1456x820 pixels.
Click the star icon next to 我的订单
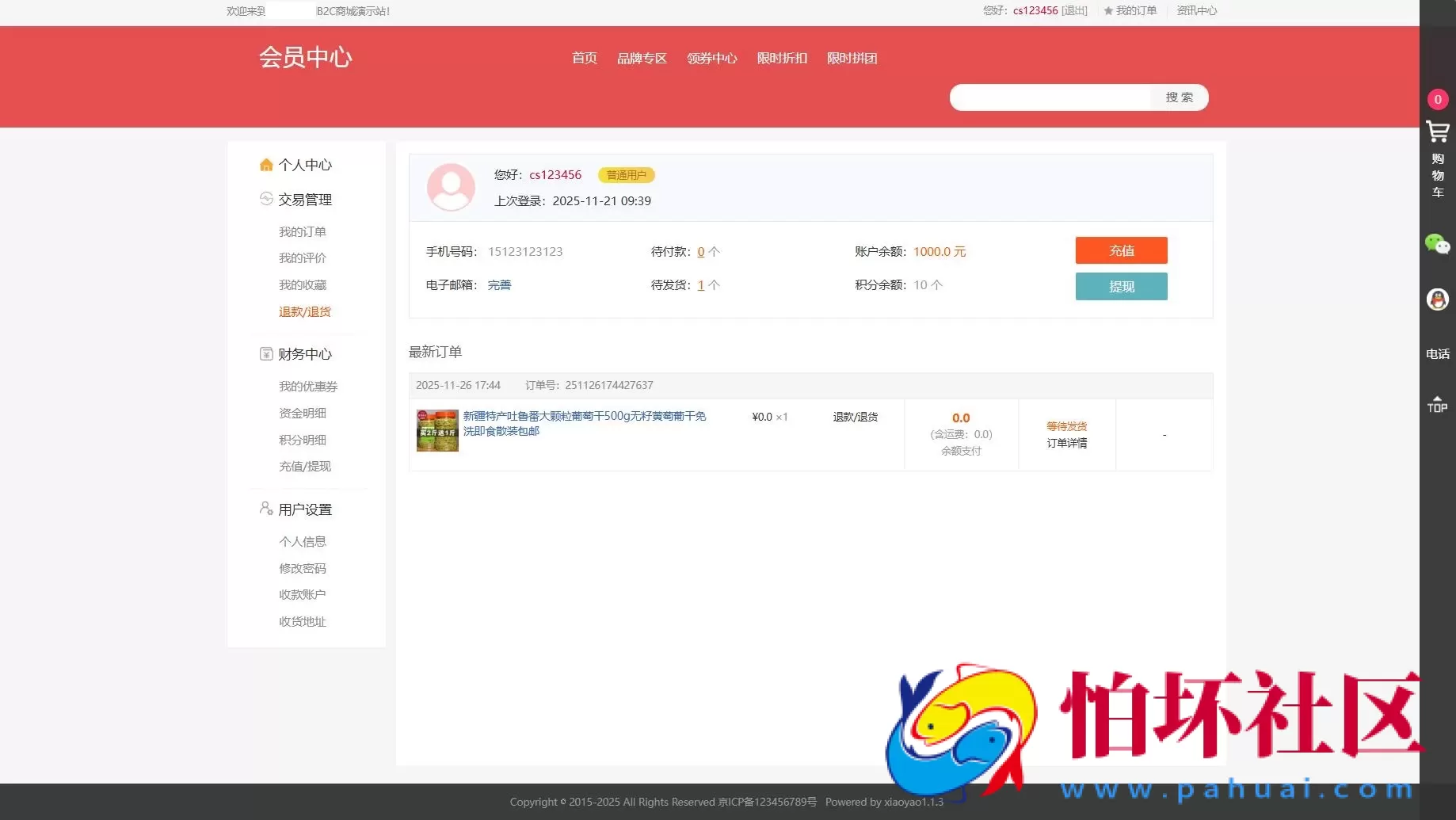click(1106, 11)
